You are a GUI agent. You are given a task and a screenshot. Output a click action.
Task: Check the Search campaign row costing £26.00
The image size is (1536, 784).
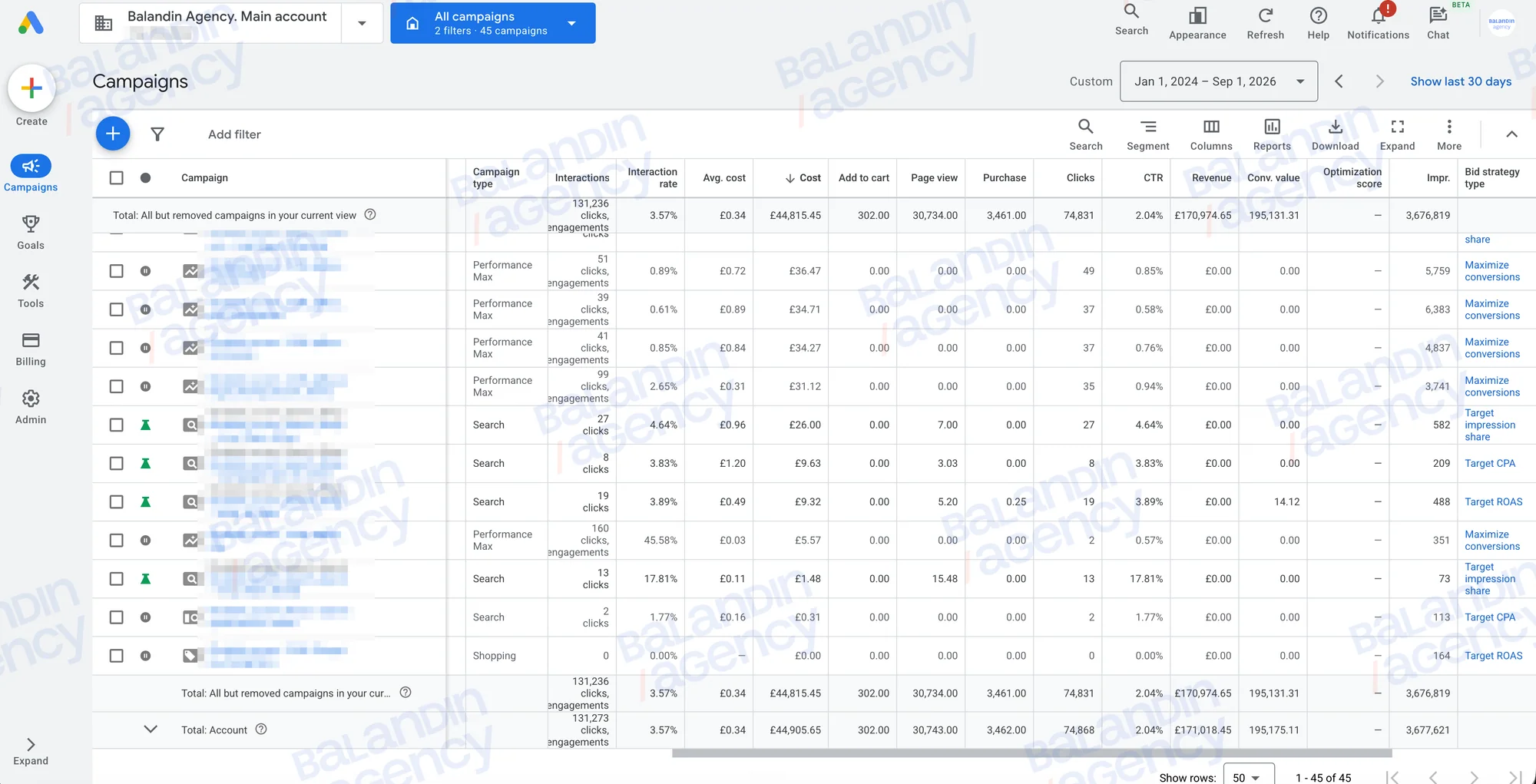coord(116,425)
